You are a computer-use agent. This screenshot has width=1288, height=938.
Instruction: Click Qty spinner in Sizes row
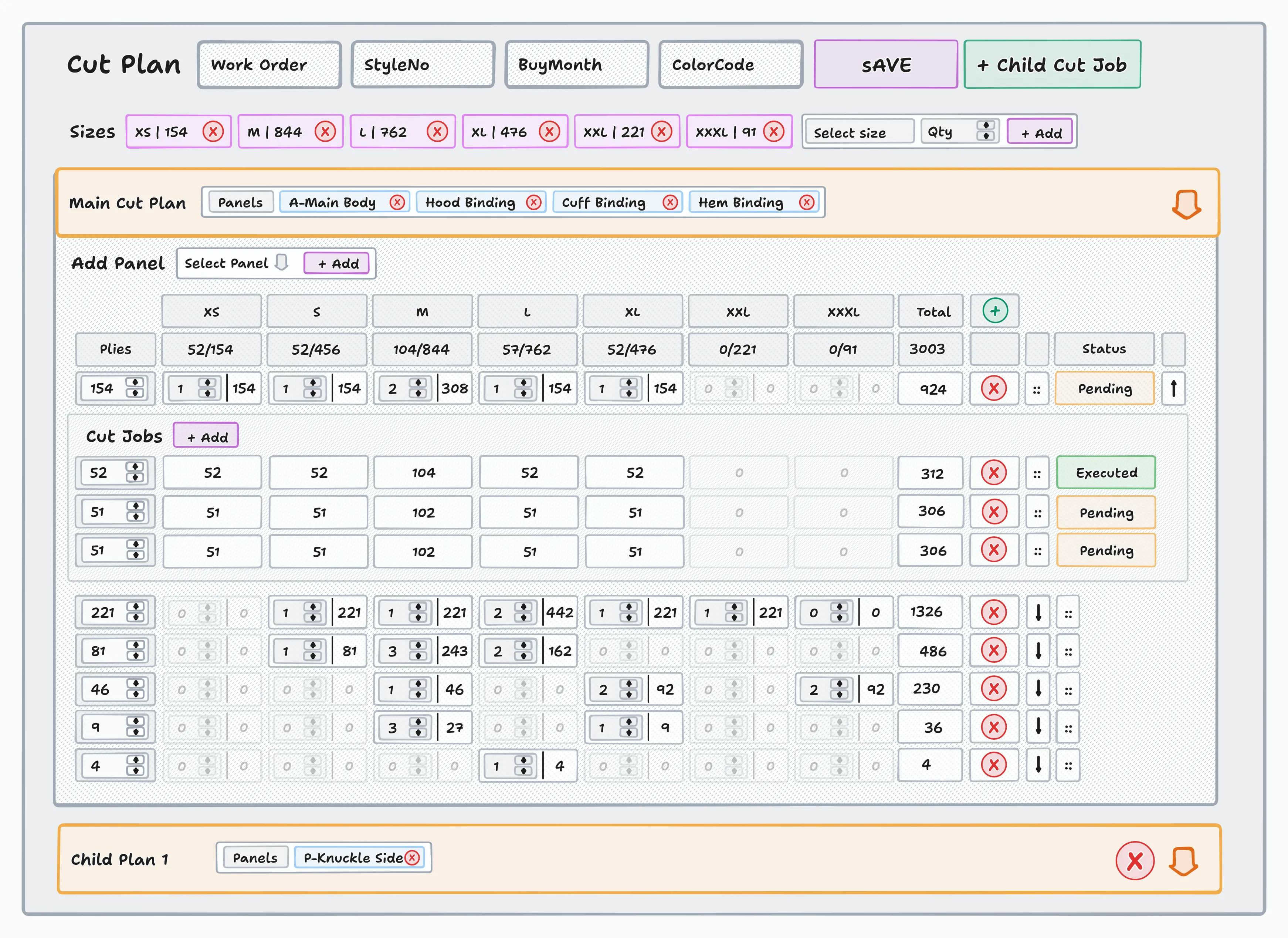986,131
